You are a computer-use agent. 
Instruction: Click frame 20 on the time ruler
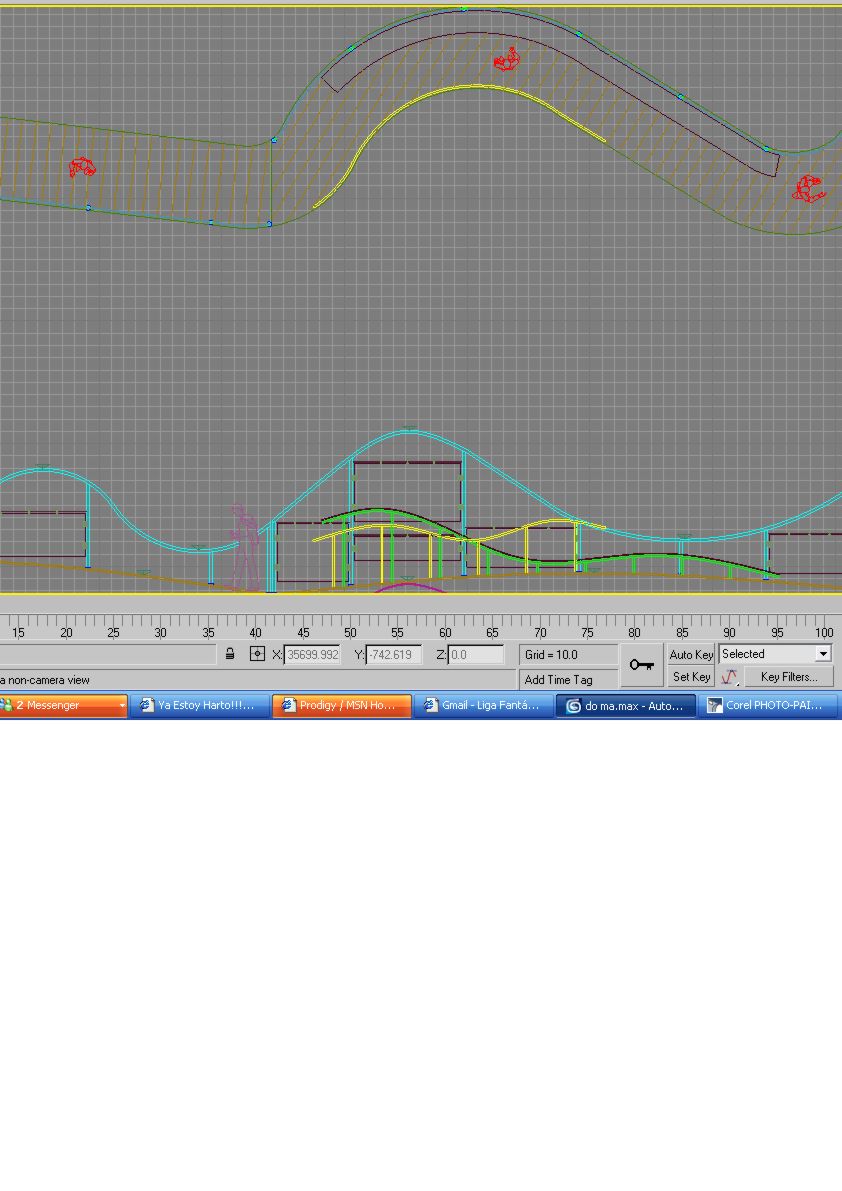(66, 632)
